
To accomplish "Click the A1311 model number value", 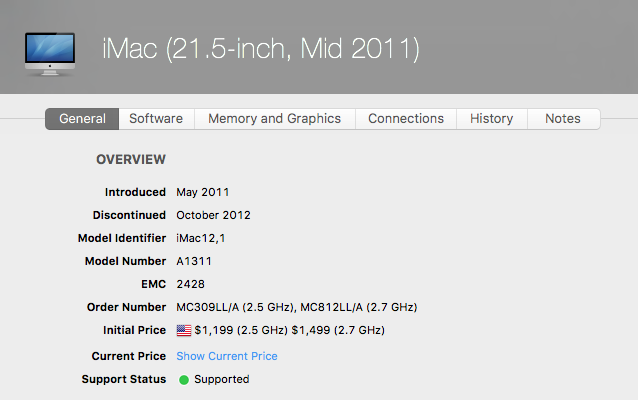I will click(194, 261).
